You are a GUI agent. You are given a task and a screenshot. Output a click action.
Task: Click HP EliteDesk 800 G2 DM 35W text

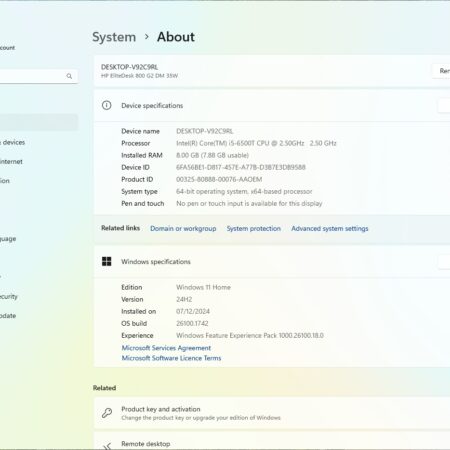139,76
